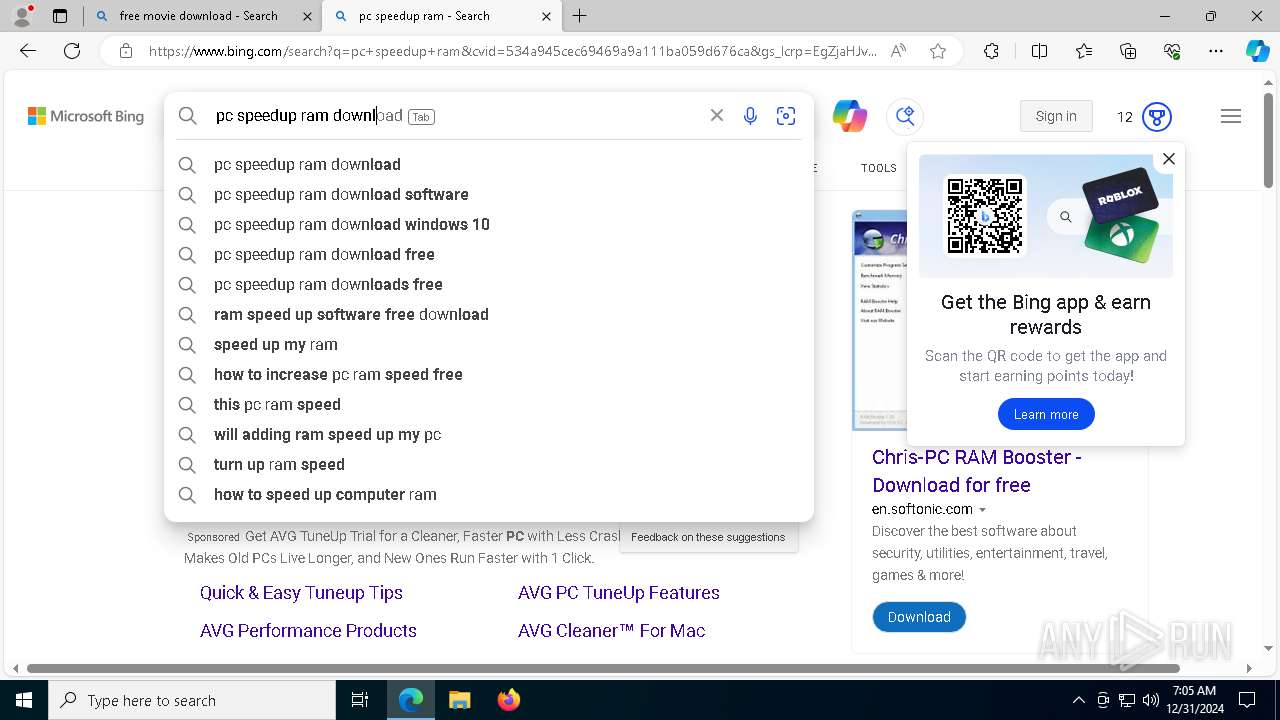1280x720 pixels.
Task: Open Favorites list icon
Action: coord(1084,51)
